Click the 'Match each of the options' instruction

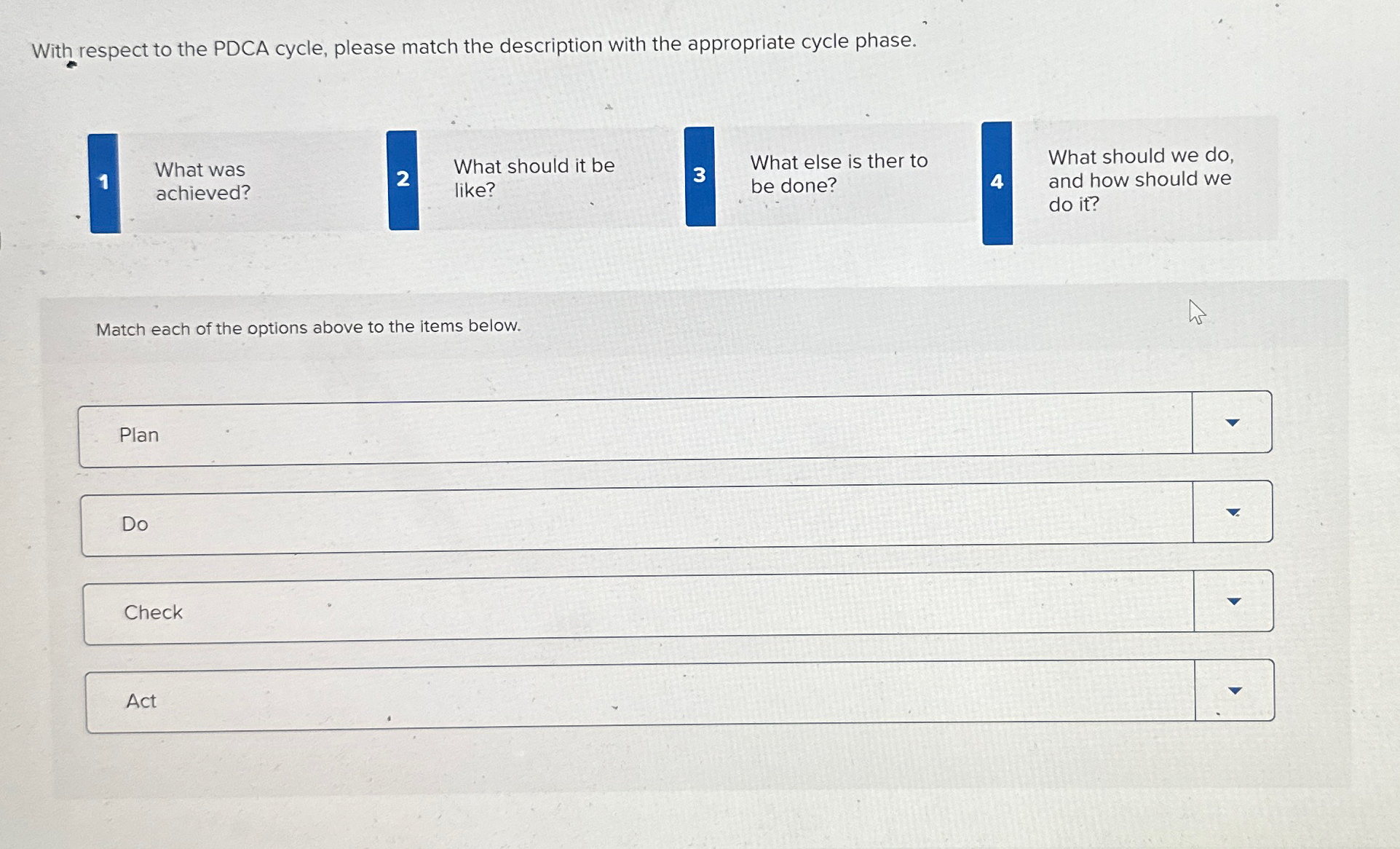pos(308,327)
